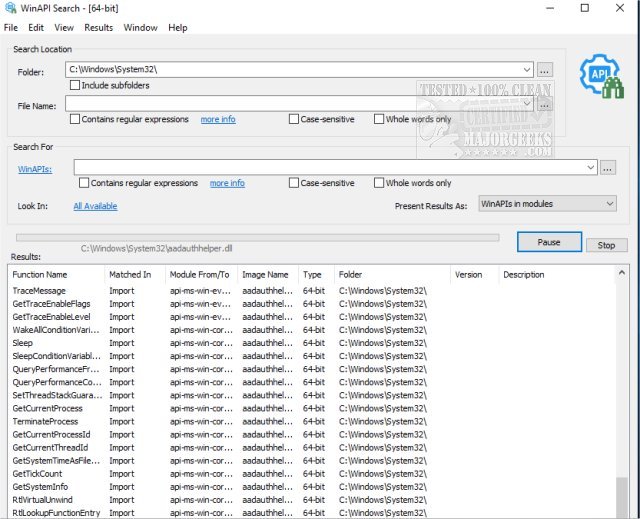
Task: Open the View menu
Action: [x=64, y=28]
